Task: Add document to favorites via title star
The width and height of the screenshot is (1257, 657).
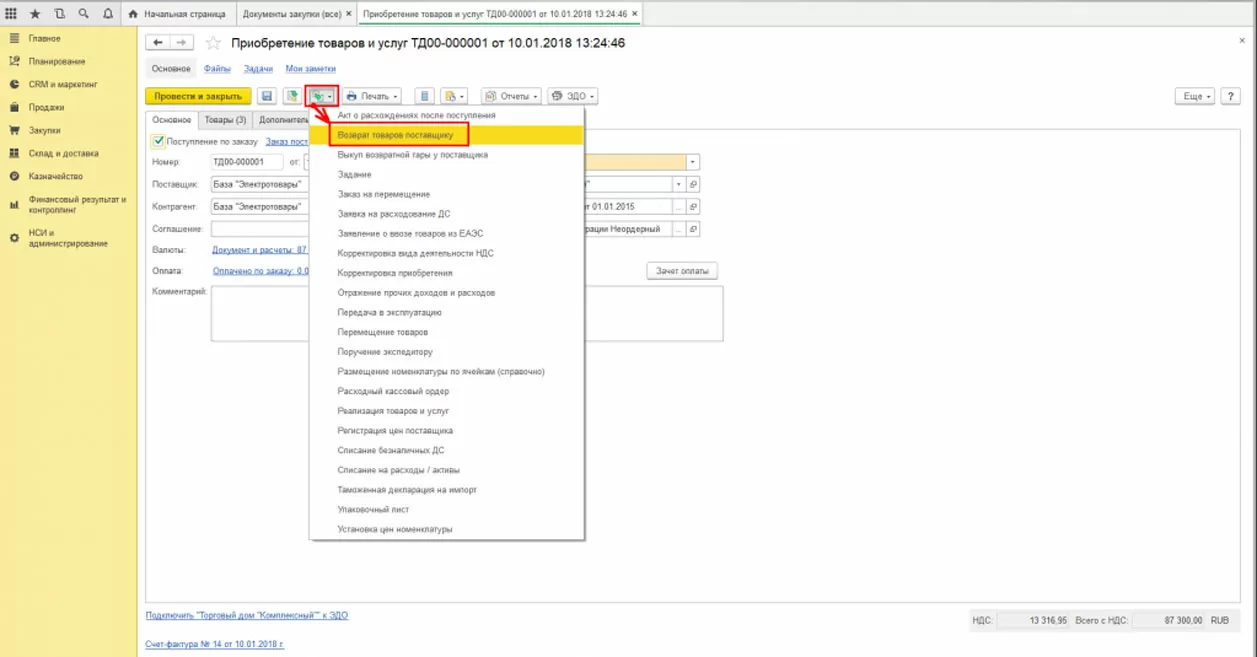Action: tap(213, 43)
